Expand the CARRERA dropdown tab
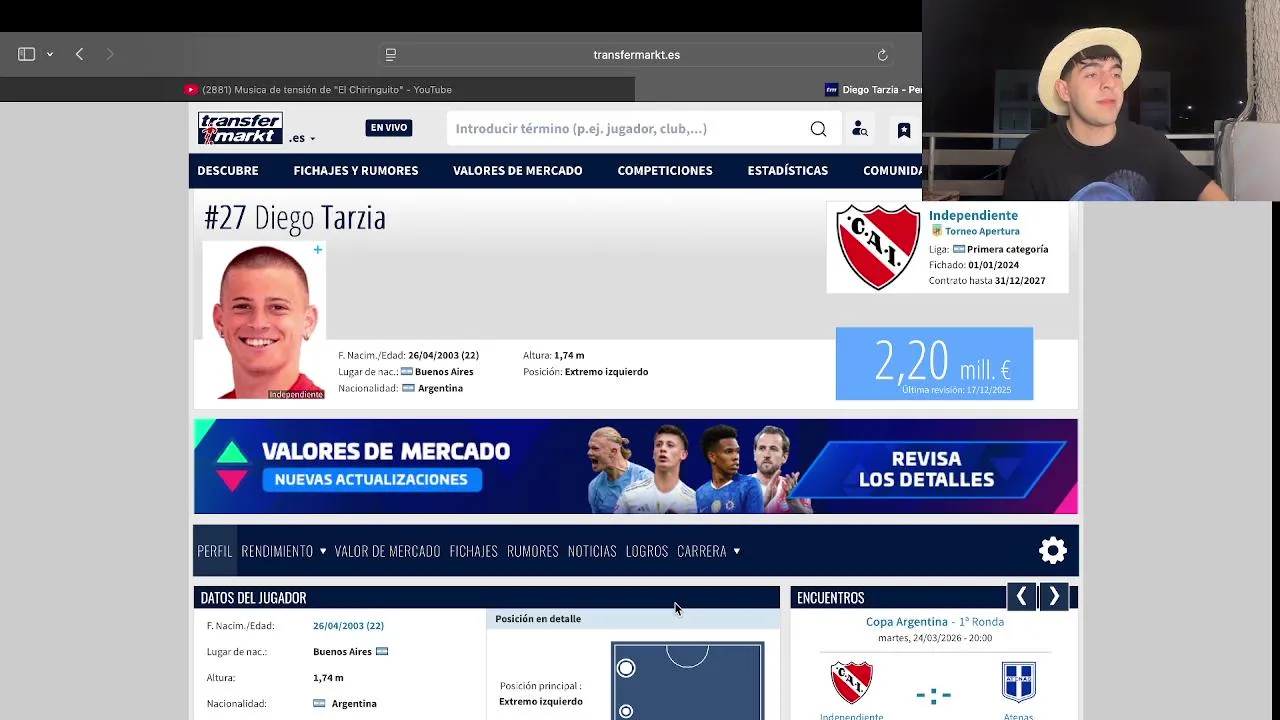1280x720 pixels. (x=709, y=551)
